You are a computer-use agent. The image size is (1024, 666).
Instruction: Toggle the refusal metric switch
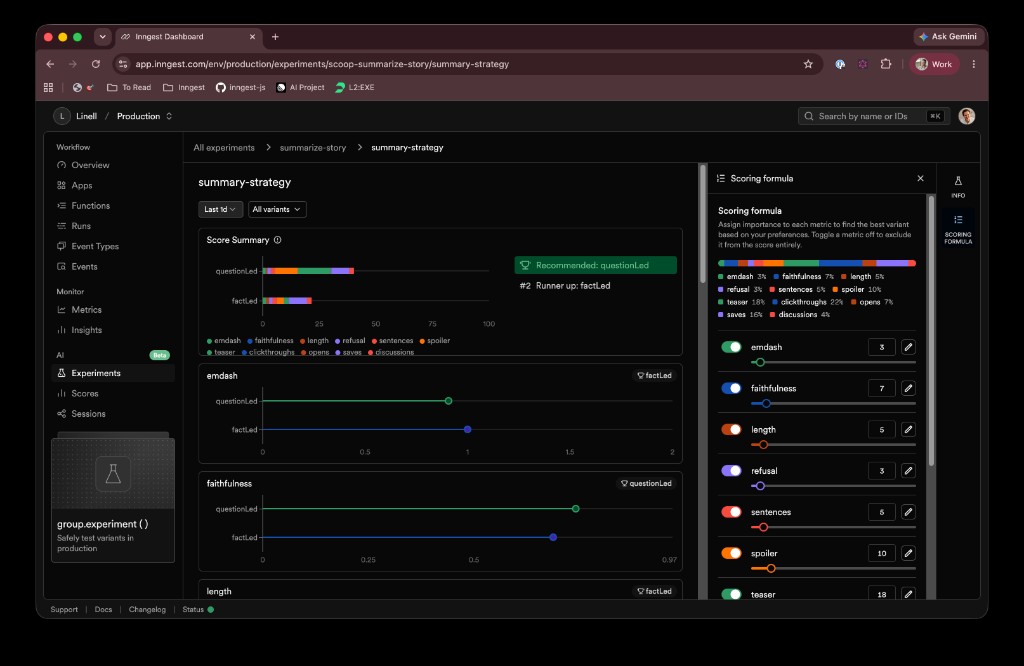[731, 470]
